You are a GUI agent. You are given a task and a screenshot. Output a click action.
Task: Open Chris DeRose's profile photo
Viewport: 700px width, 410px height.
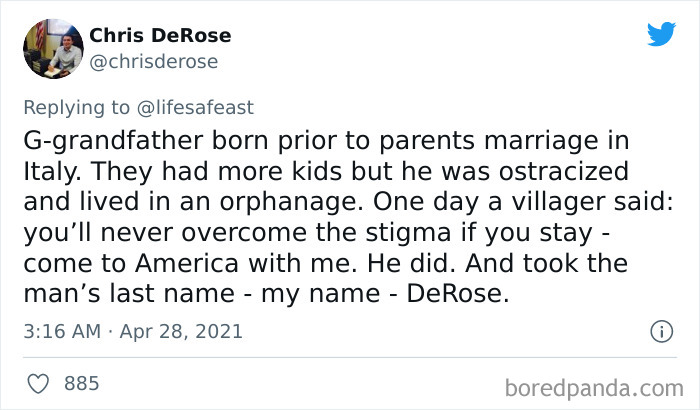pyautogui.click(x=52, y=48)
